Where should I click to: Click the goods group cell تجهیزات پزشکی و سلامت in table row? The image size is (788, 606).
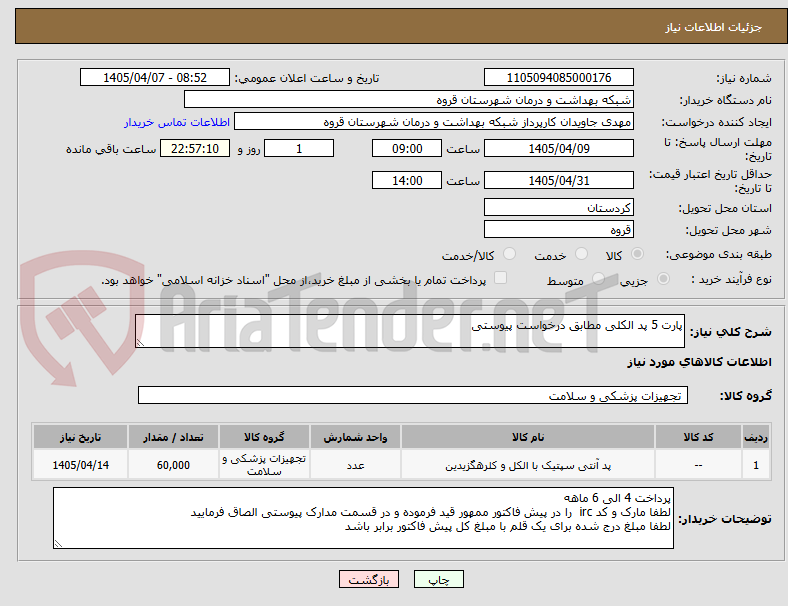[x=264, y=465]
